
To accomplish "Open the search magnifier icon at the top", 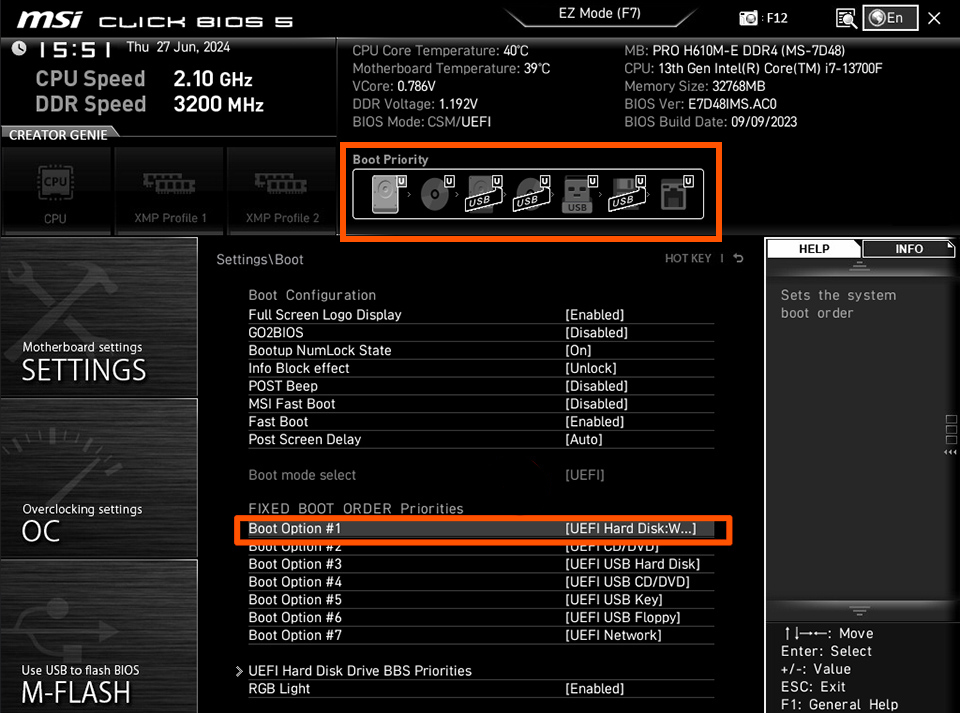I will tap(846, 18).
